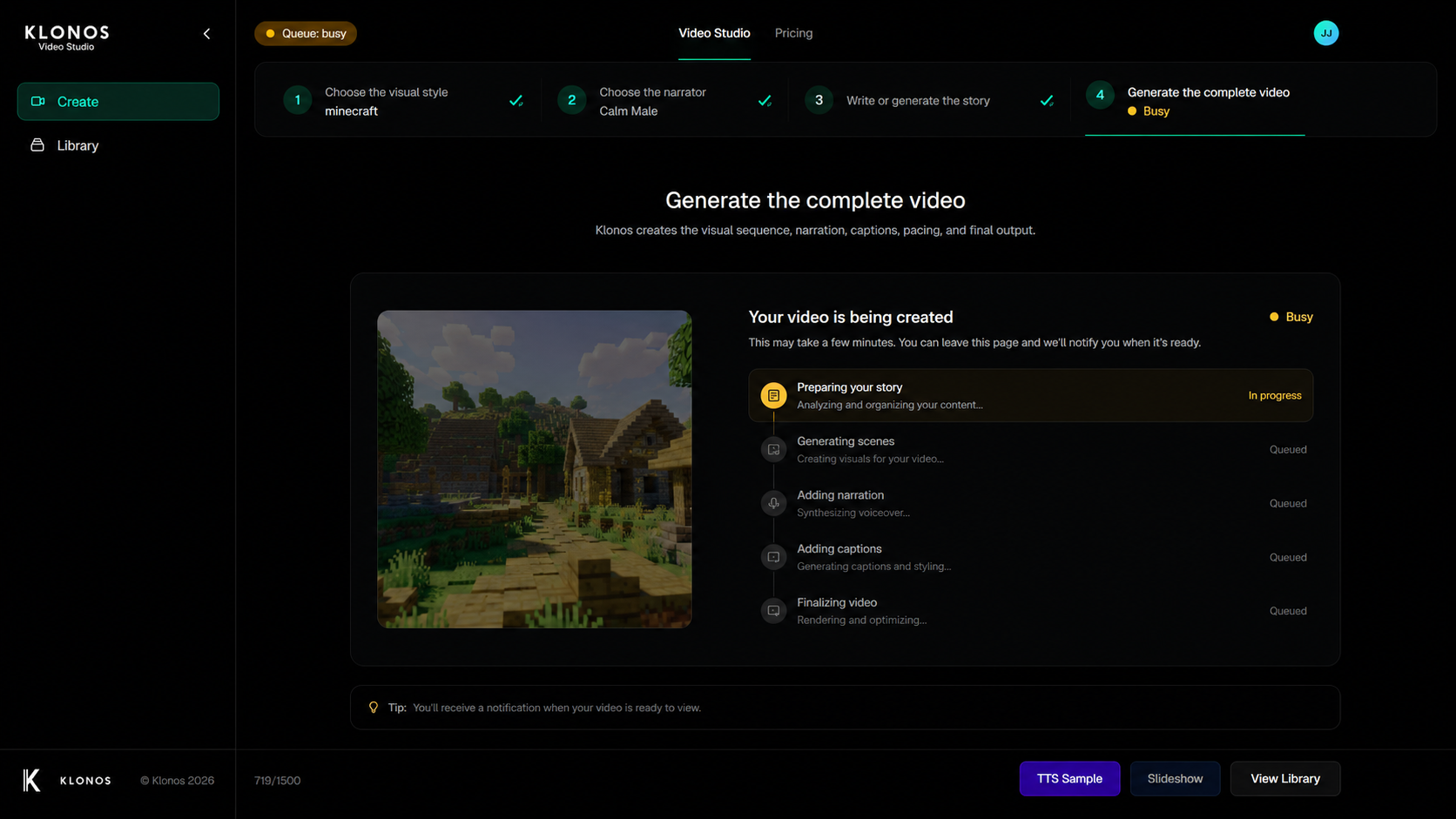The height and width of the screenshot is (819, 1456).
Task: Click the © Klonos 2026 footer text
Action: 177,781
